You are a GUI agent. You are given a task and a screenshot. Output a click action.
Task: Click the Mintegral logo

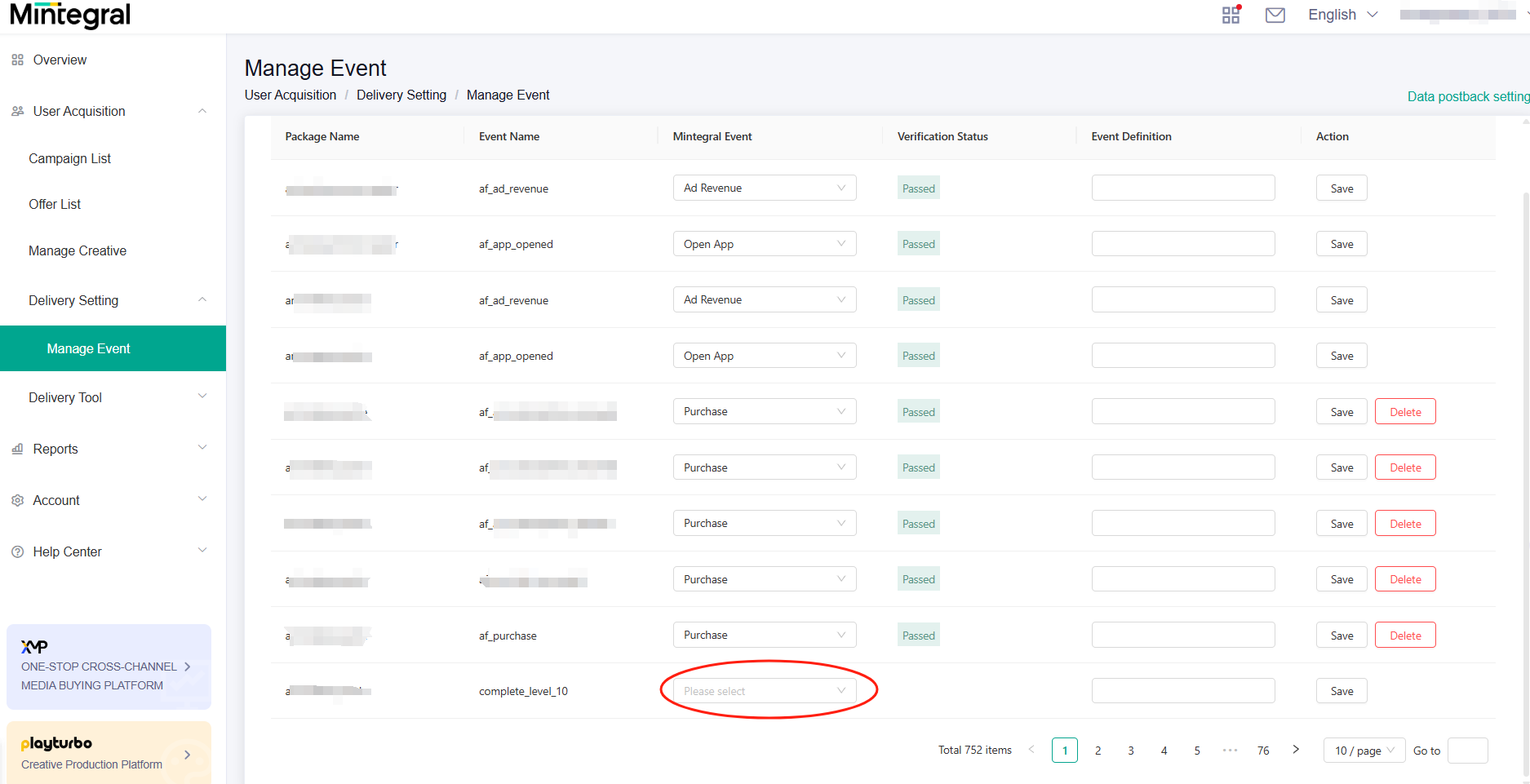pos(70,15)
